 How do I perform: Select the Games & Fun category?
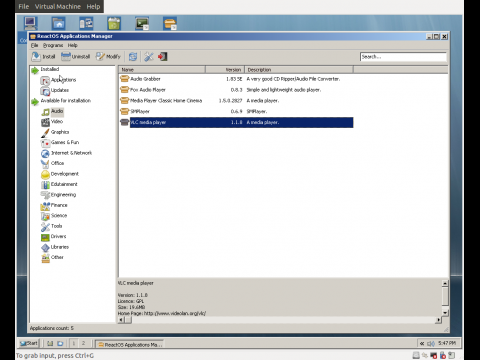point(65,142)
